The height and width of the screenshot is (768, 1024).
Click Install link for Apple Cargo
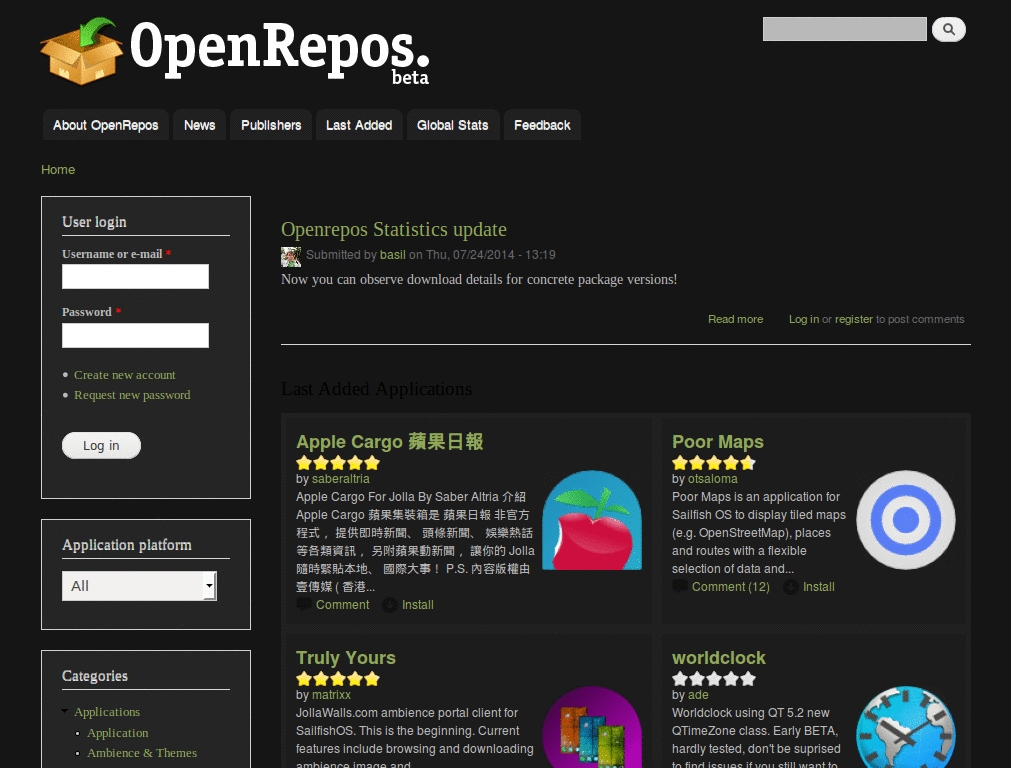pos(418,605)
